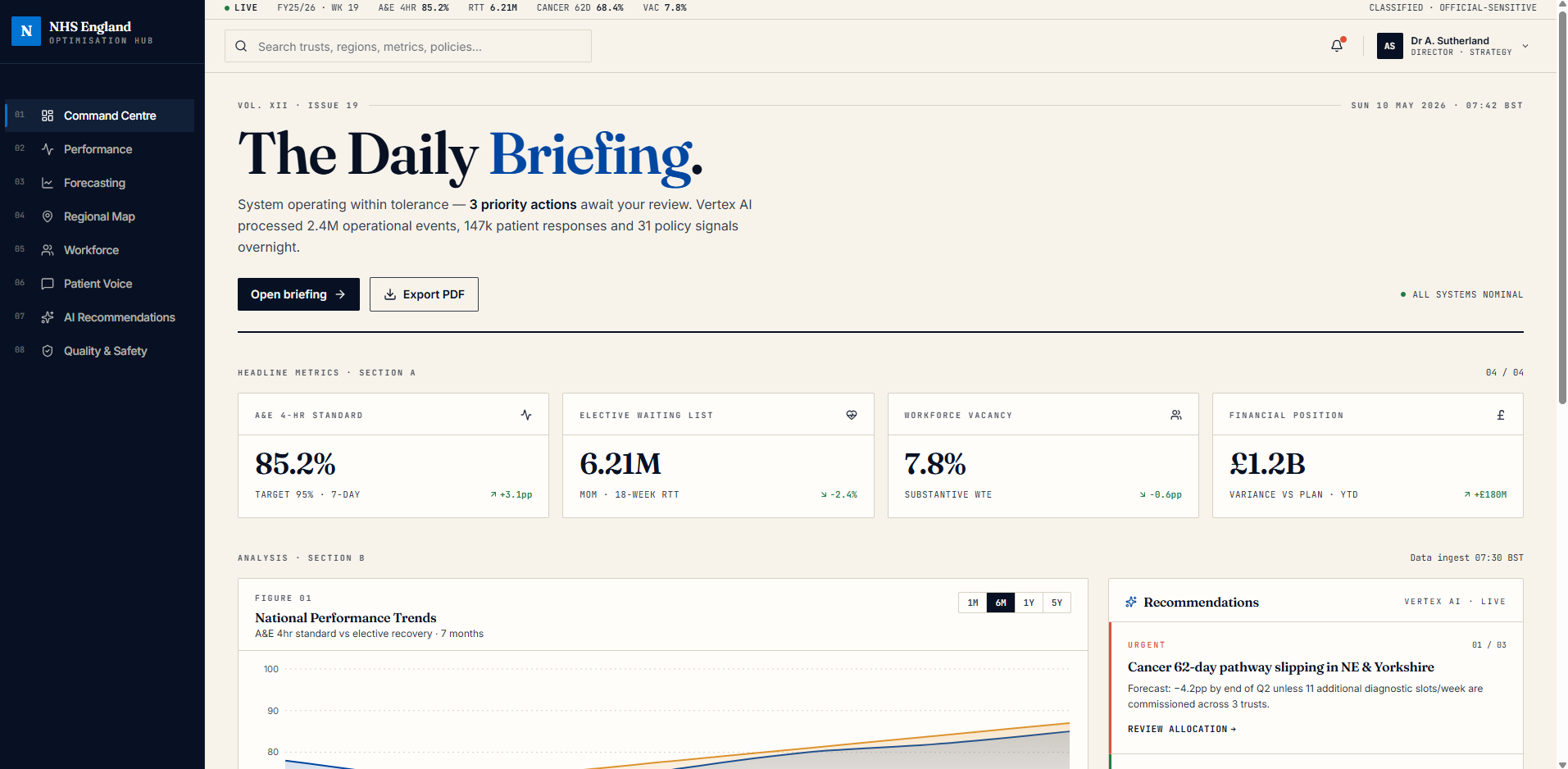
Task: Click the Recommendations panel sparkle icon
Action: pos(1131,602)
